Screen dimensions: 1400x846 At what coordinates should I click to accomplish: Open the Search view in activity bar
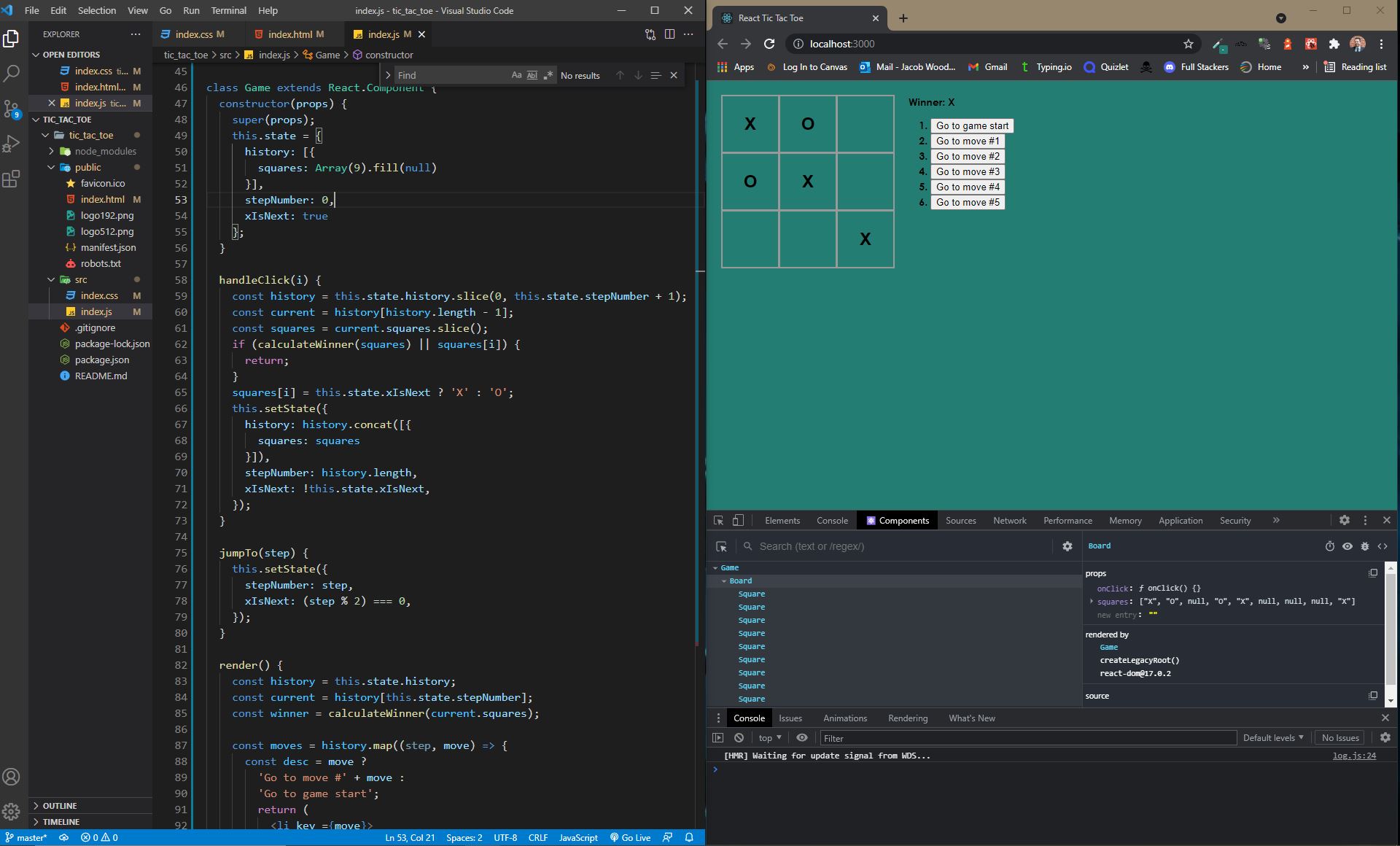tap(12, 73)
